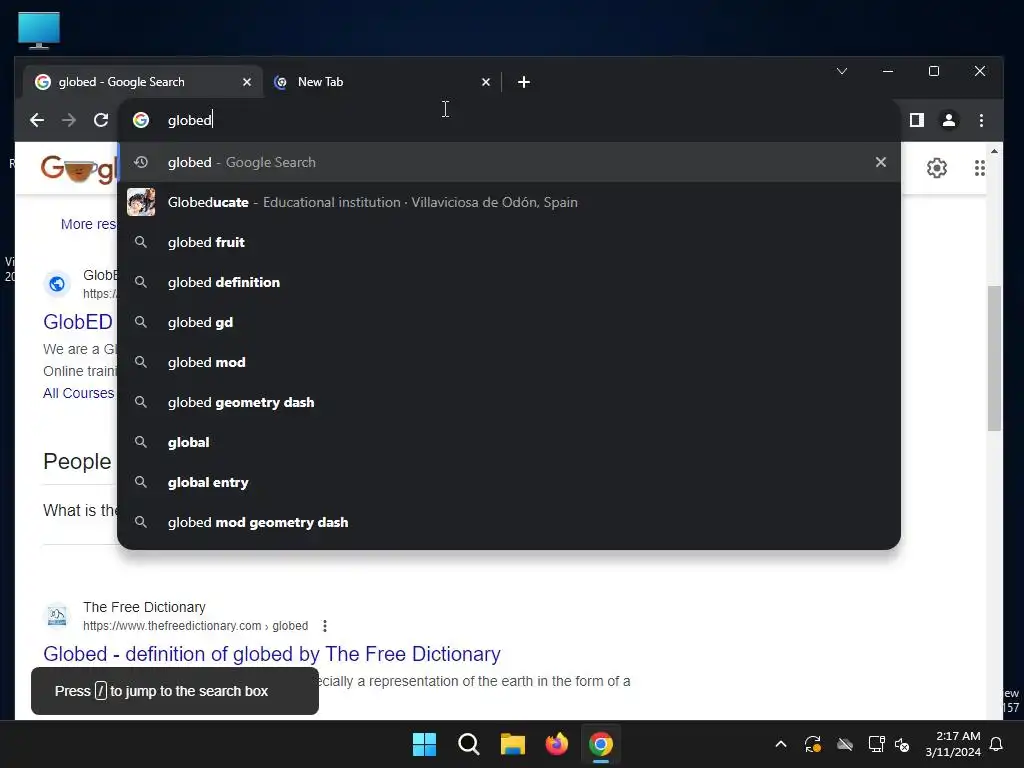This screenshot has height=768, width=1024.
Task: Open the Google apps grid
Action: click(x=980, y=168)
